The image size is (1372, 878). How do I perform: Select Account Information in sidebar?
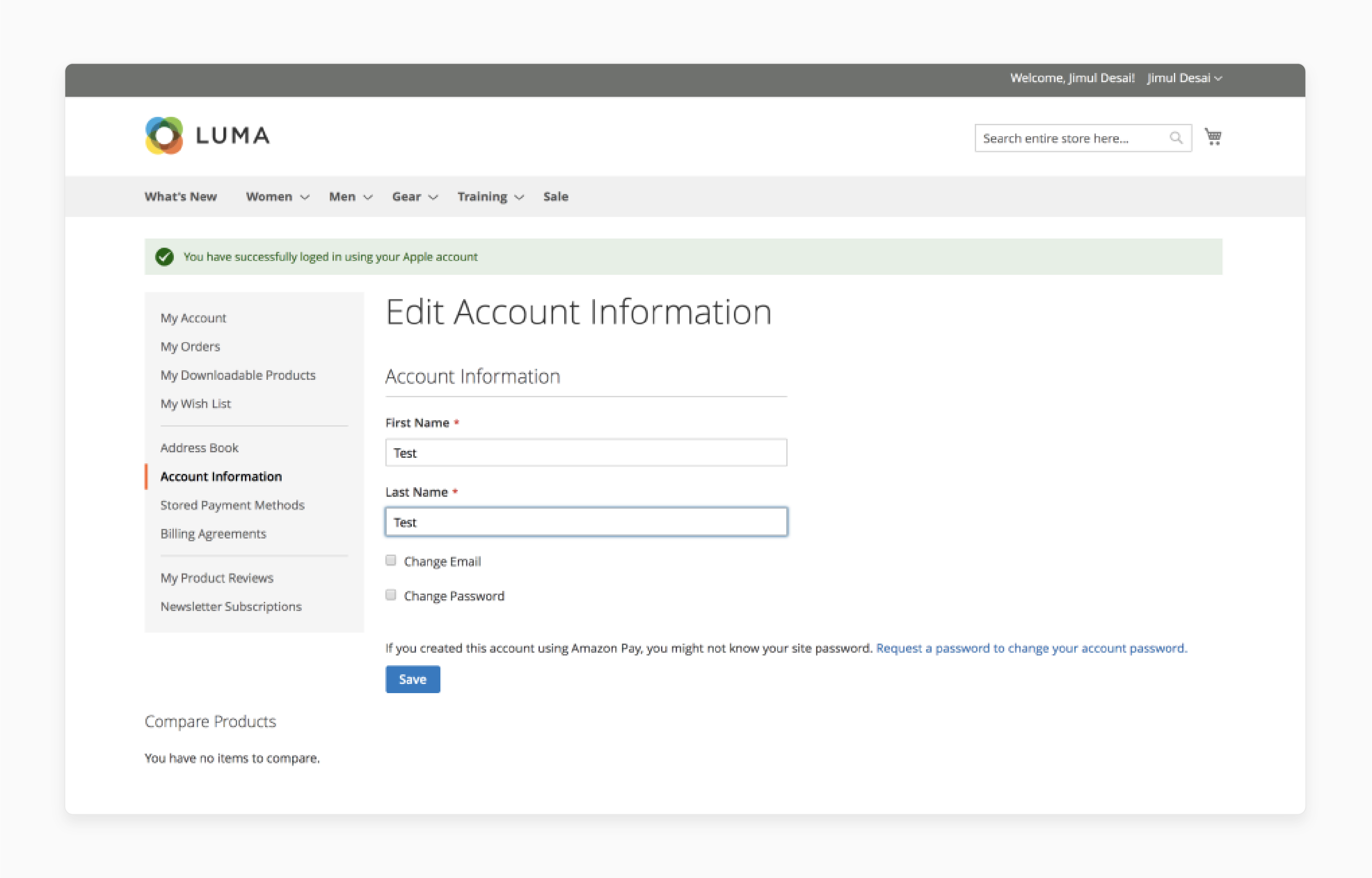[x=221, y=477]
